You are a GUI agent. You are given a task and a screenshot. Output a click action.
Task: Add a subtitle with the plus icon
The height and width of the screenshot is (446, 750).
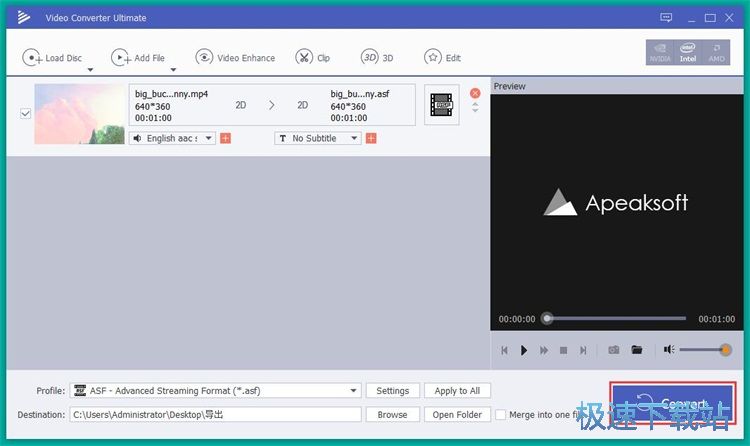pos(371,138)
